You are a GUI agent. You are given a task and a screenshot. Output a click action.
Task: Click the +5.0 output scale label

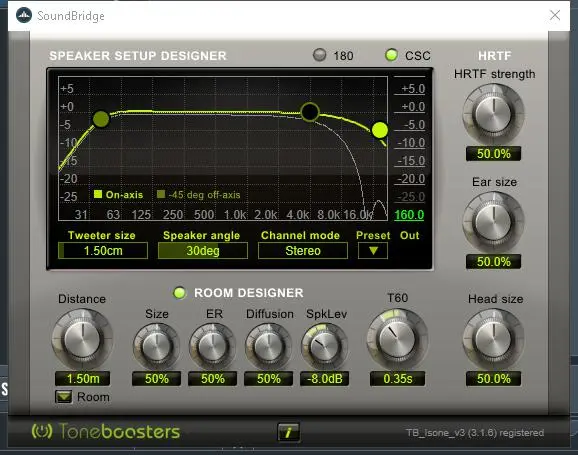coord(413,89)
